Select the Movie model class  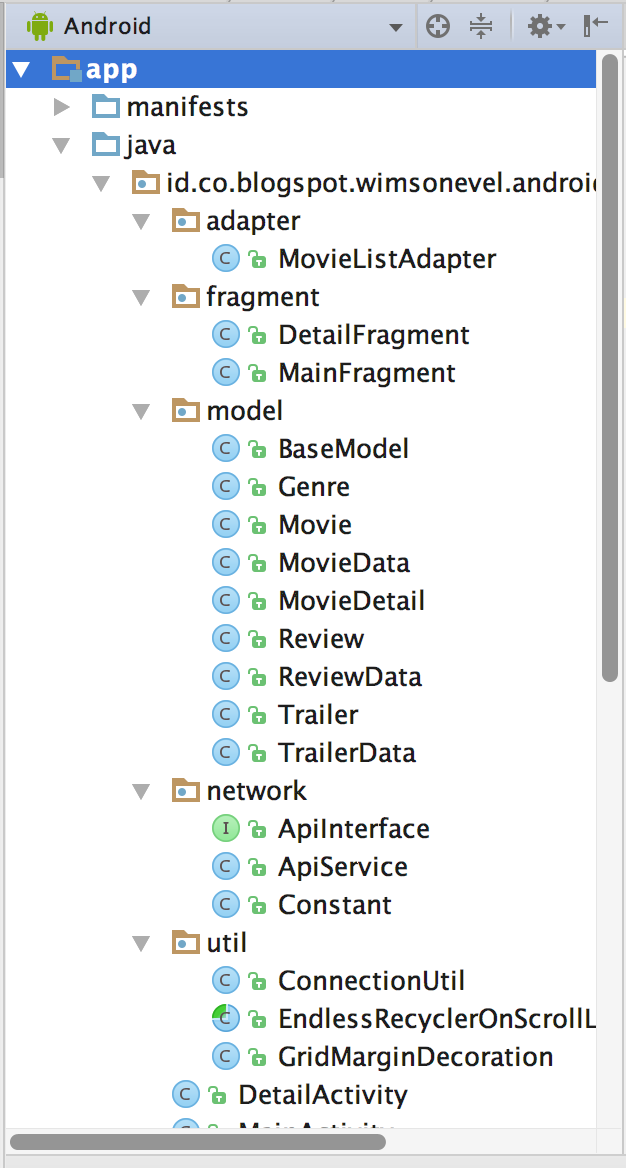[x=314, y=524]
